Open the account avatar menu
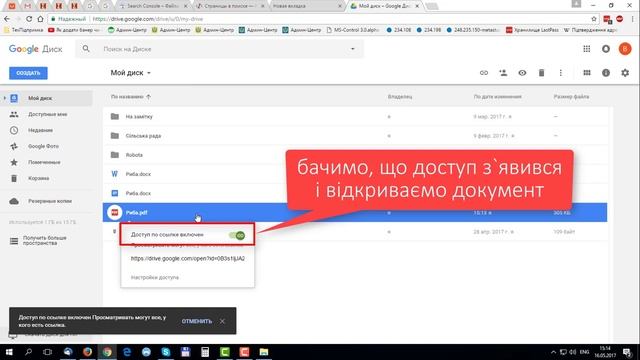640x360 pixels. tap(624, 49)
